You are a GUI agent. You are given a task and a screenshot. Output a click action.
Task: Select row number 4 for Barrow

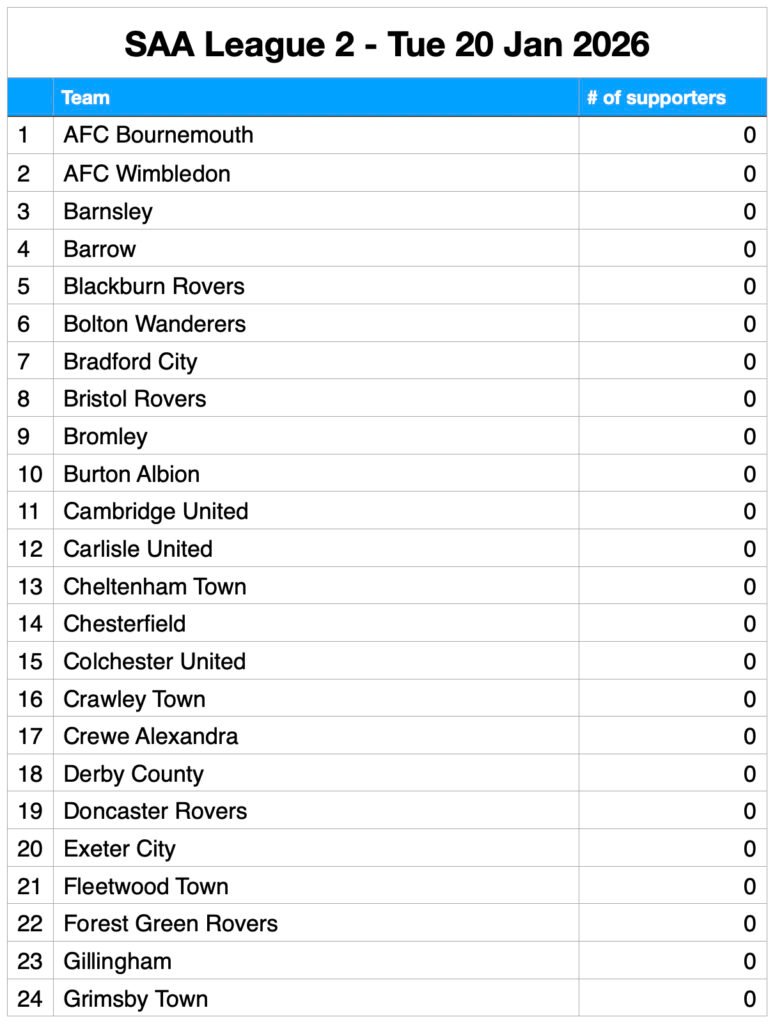pyautogui.click(x=24, y=249)
